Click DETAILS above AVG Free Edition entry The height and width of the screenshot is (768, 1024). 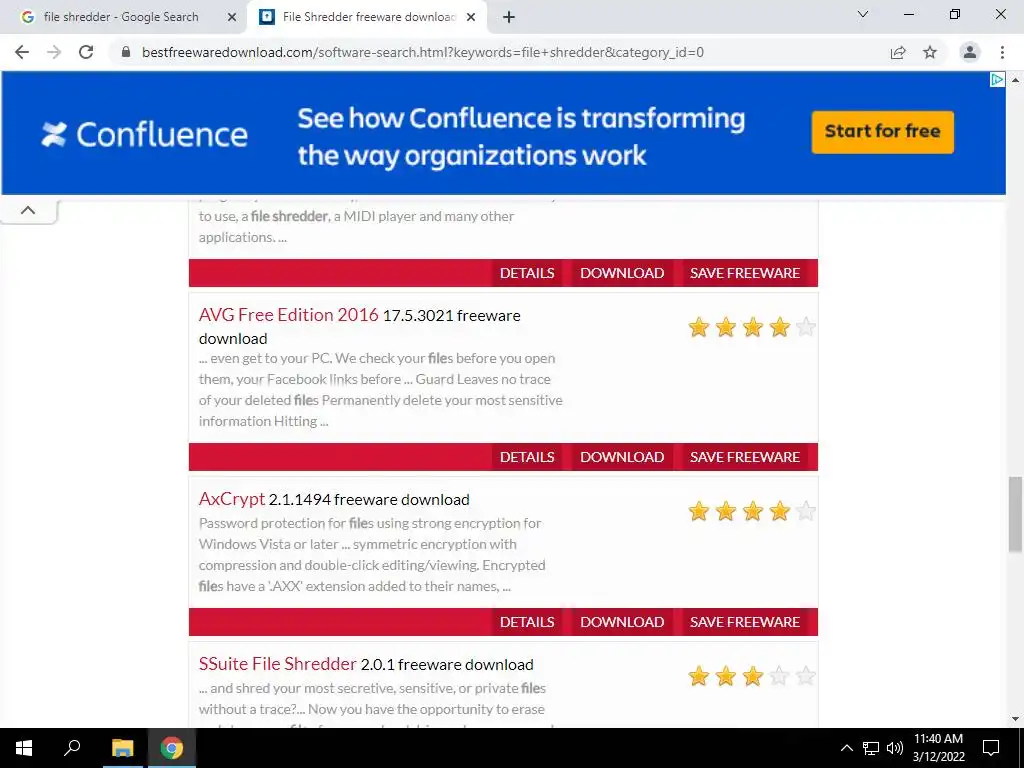click(527, 273)
